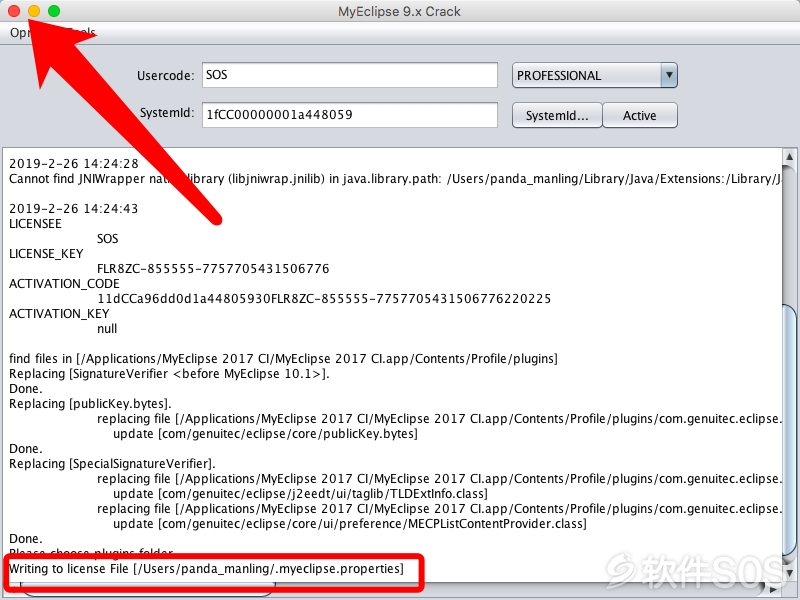Viewport: 800px width, 600px height.
Task: Click the SystemId... button
Action: [557, 115]
